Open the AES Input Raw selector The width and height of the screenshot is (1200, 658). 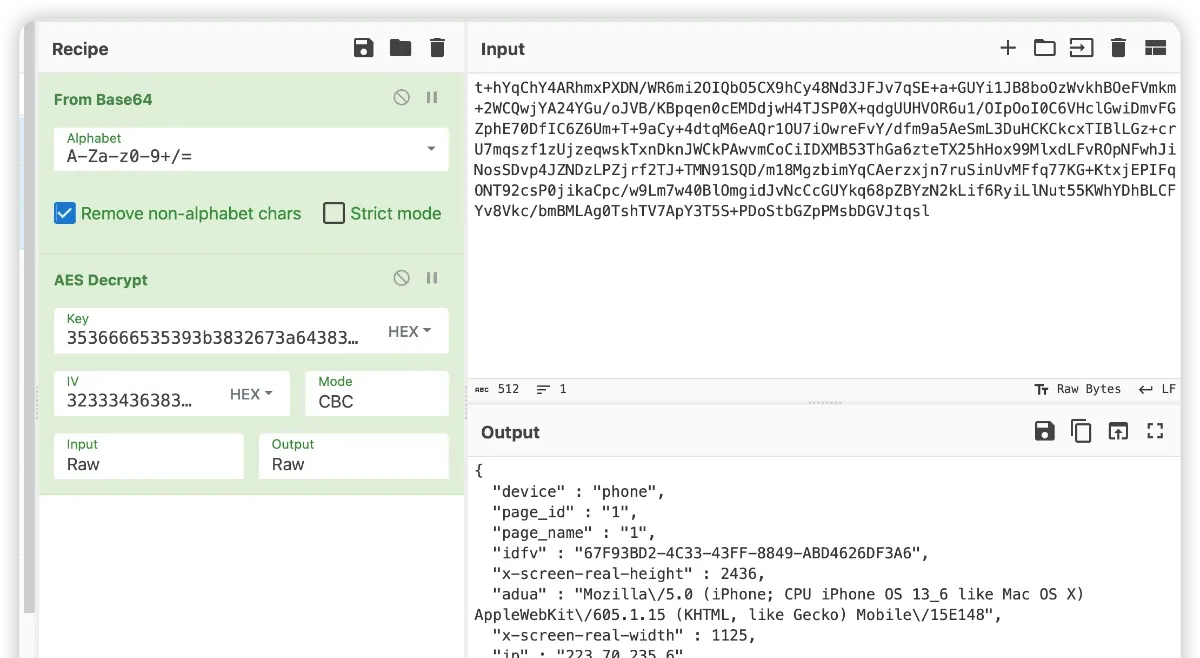click(x=149, y=456)
